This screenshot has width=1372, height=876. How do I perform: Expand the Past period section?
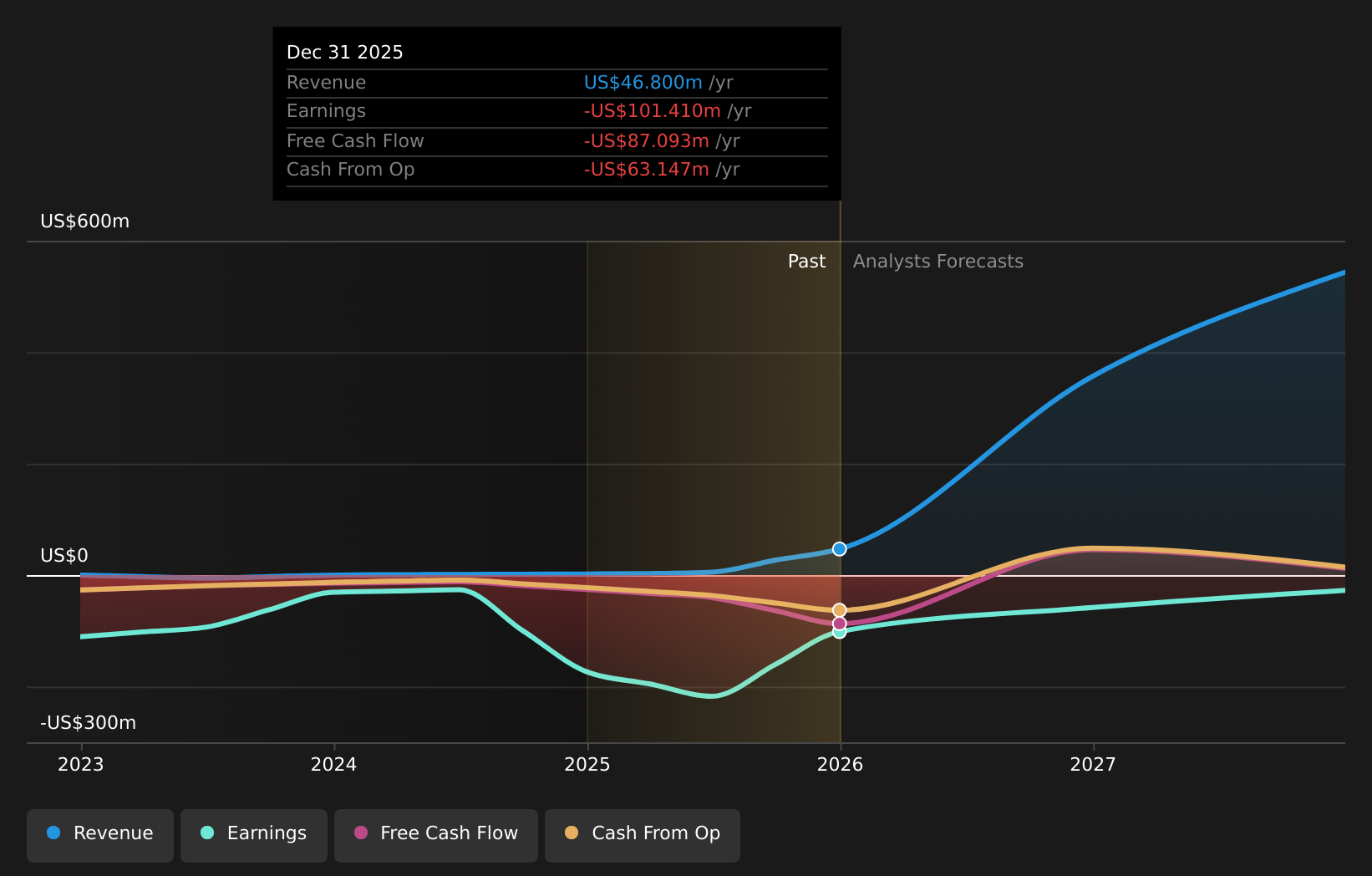point(806,261)
